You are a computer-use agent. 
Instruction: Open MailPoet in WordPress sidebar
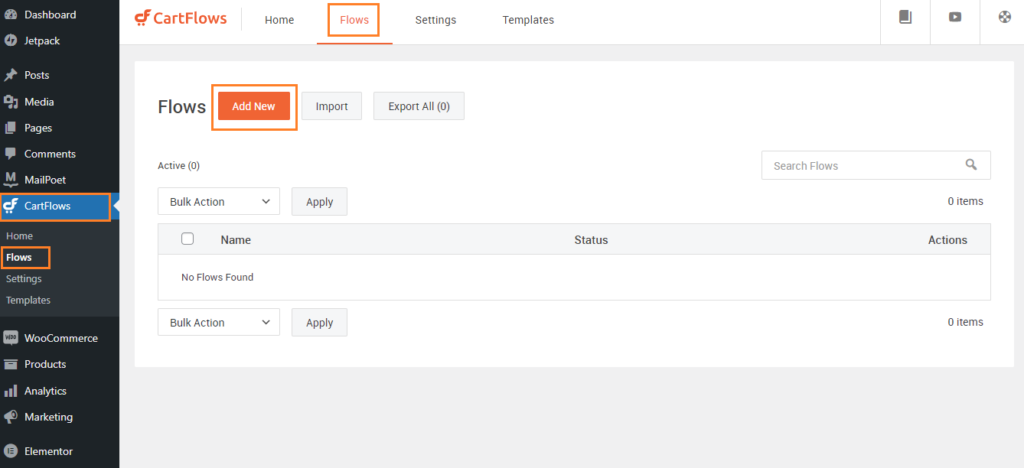[45, 179]
